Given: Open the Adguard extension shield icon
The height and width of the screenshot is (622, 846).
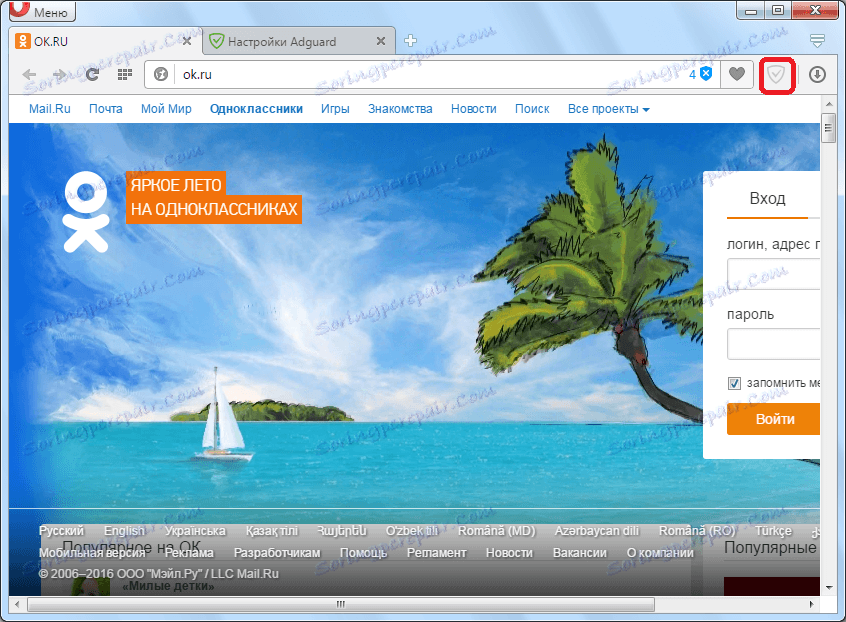Looking at the screenshot, I should coord(776,74).
